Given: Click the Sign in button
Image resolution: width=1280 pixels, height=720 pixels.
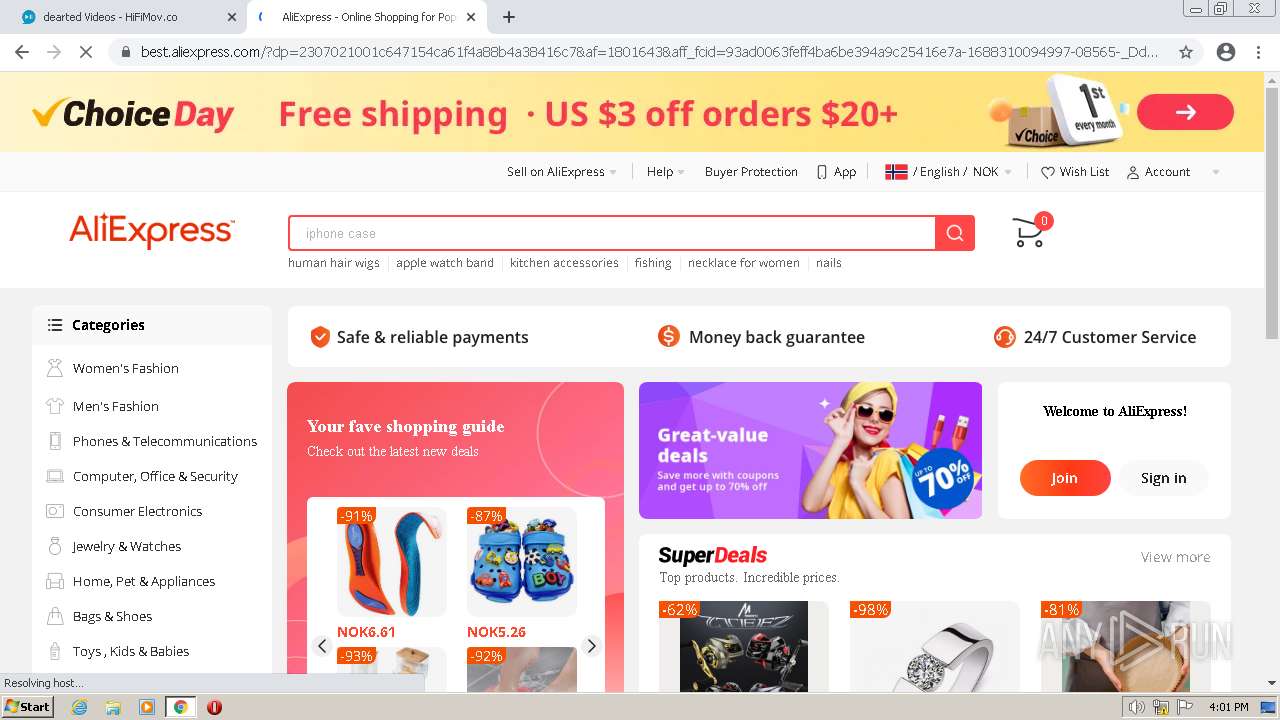Looking at the screenshot, I should [1163, 478].
